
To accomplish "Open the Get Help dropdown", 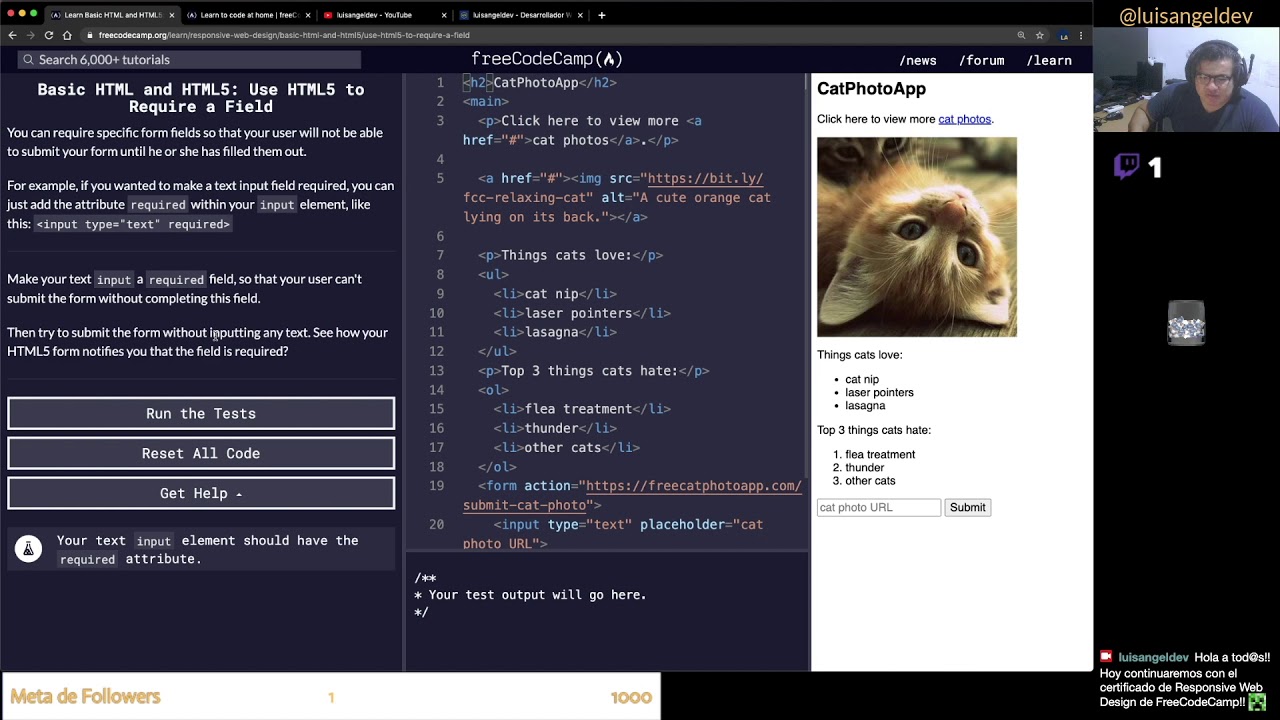I will (201, 493).
